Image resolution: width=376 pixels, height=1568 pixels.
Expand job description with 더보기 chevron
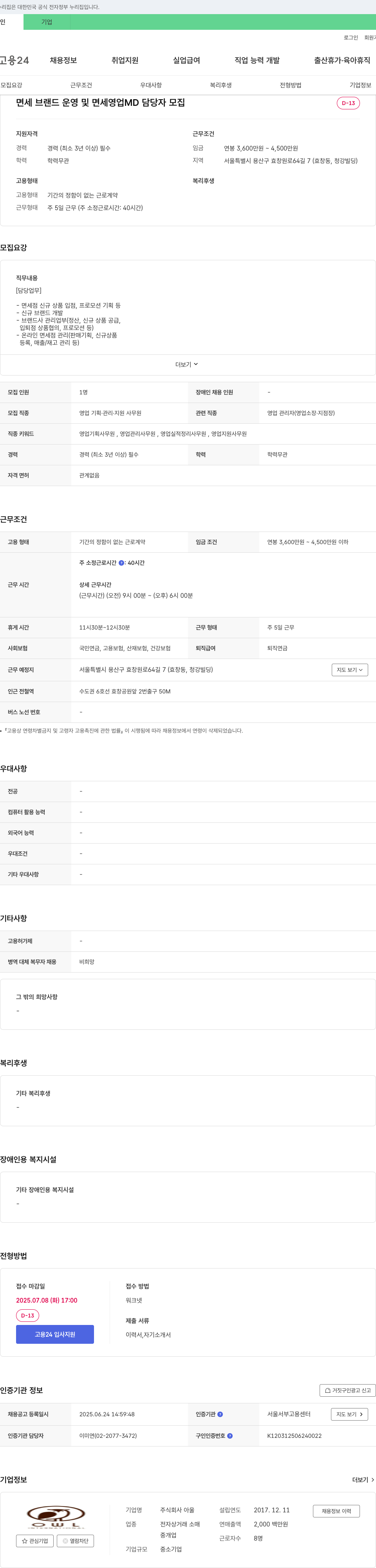[187, 365]
